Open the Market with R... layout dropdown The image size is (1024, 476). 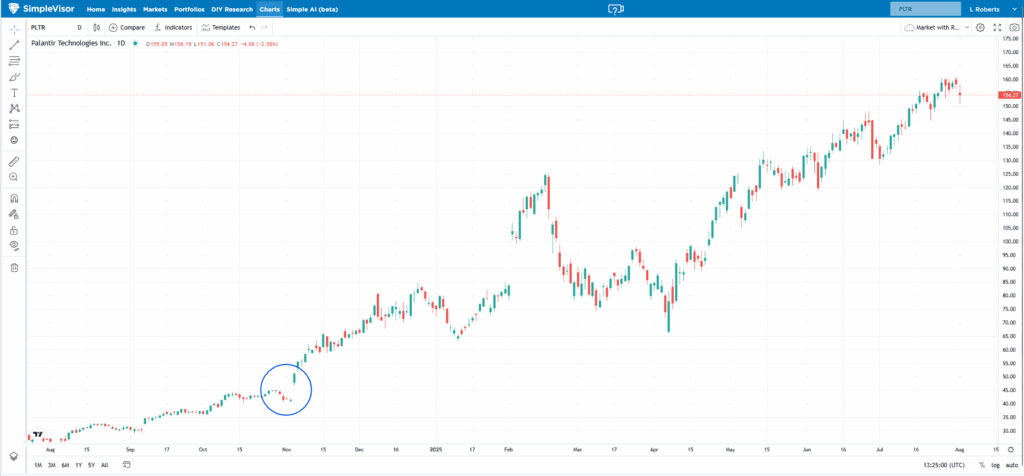937,27
